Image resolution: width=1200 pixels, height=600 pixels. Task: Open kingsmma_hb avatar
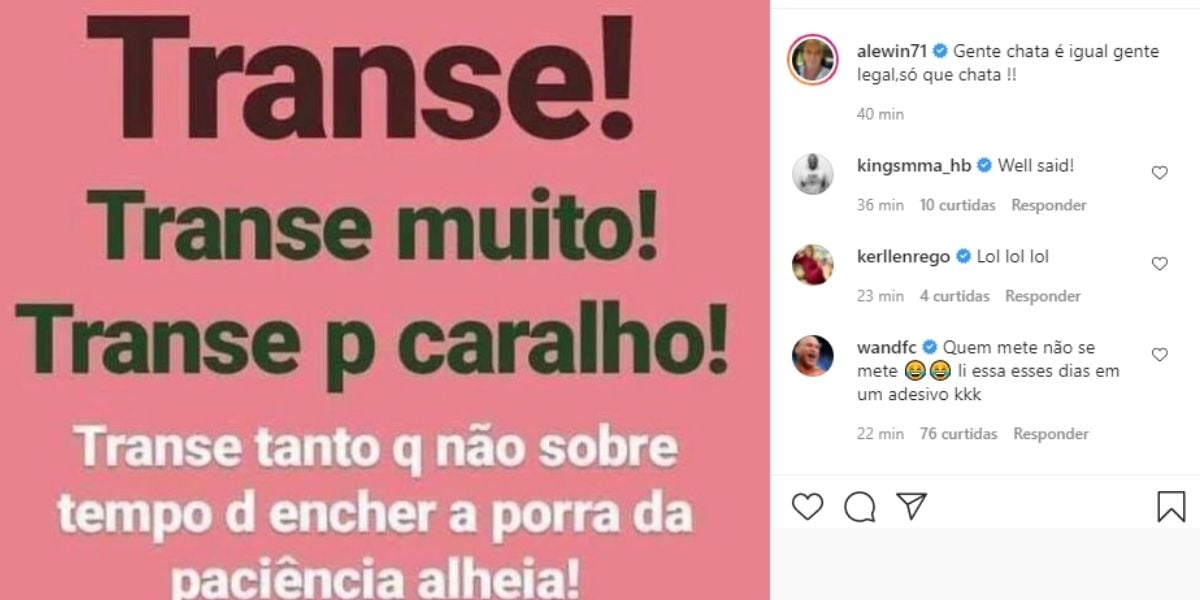click(812, 173)
